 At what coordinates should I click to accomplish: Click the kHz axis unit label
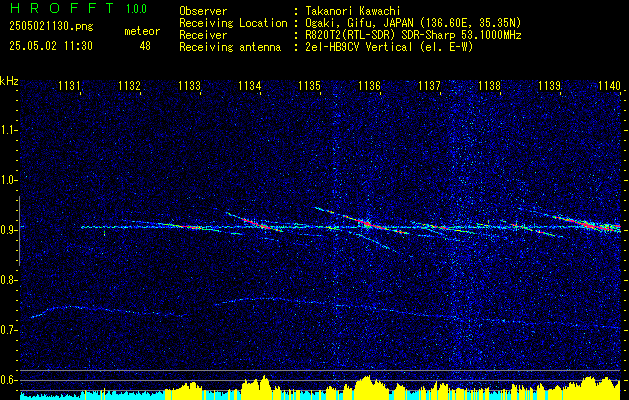[x=9, y=81]
